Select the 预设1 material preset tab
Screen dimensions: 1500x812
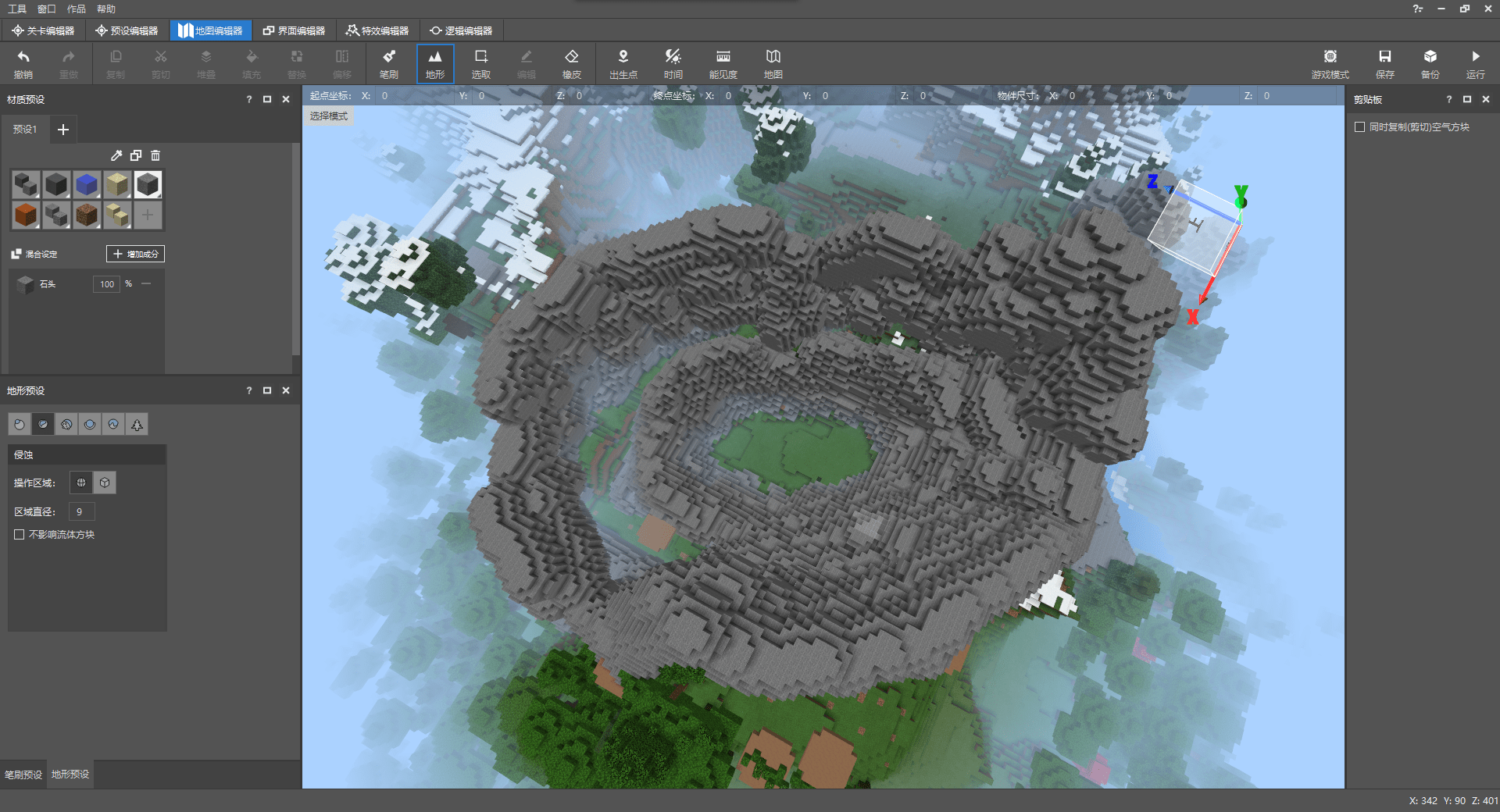pyautogui.click(x=25, y=129)
